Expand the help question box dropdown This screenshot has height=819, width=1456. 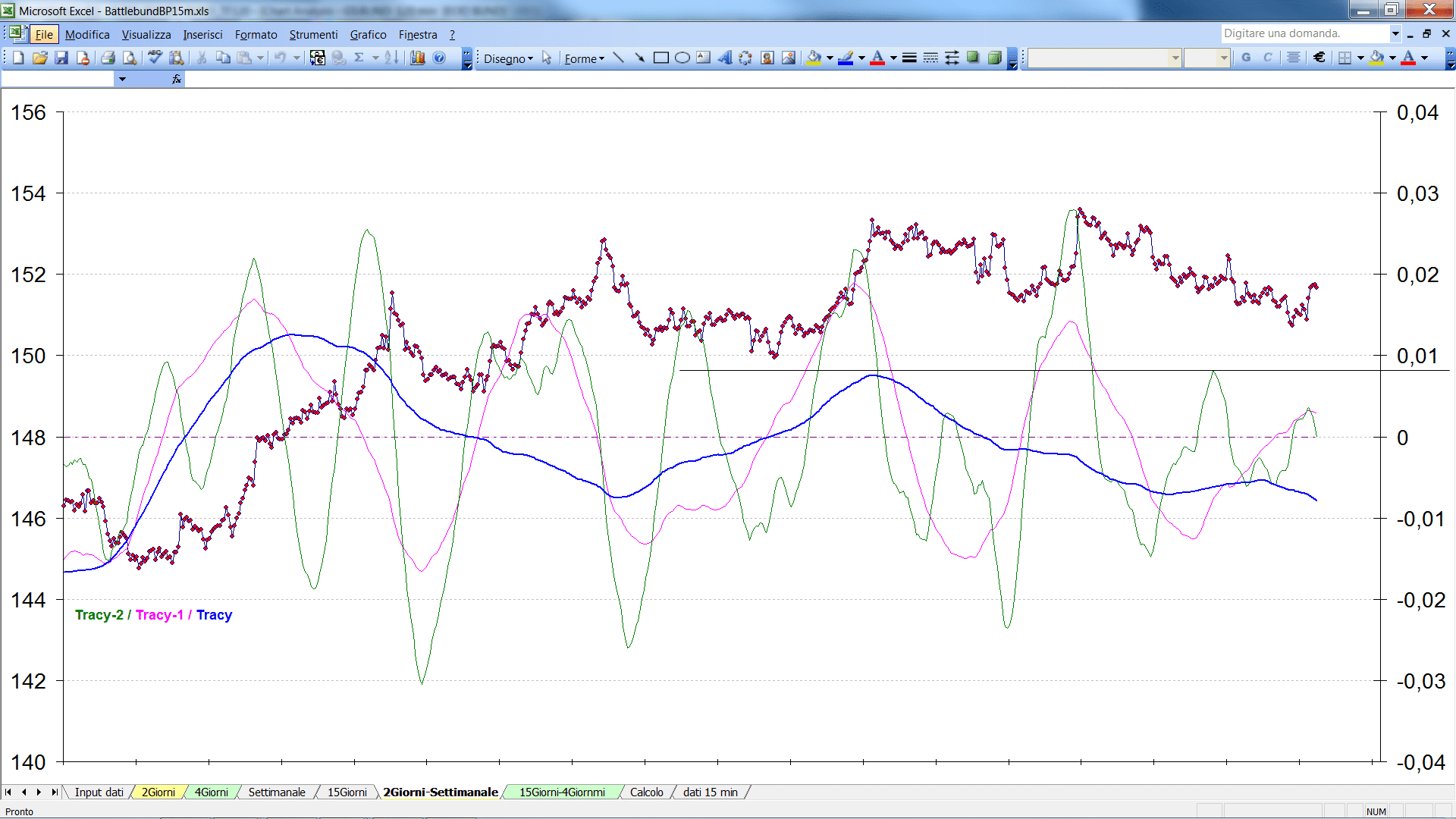1395,33
